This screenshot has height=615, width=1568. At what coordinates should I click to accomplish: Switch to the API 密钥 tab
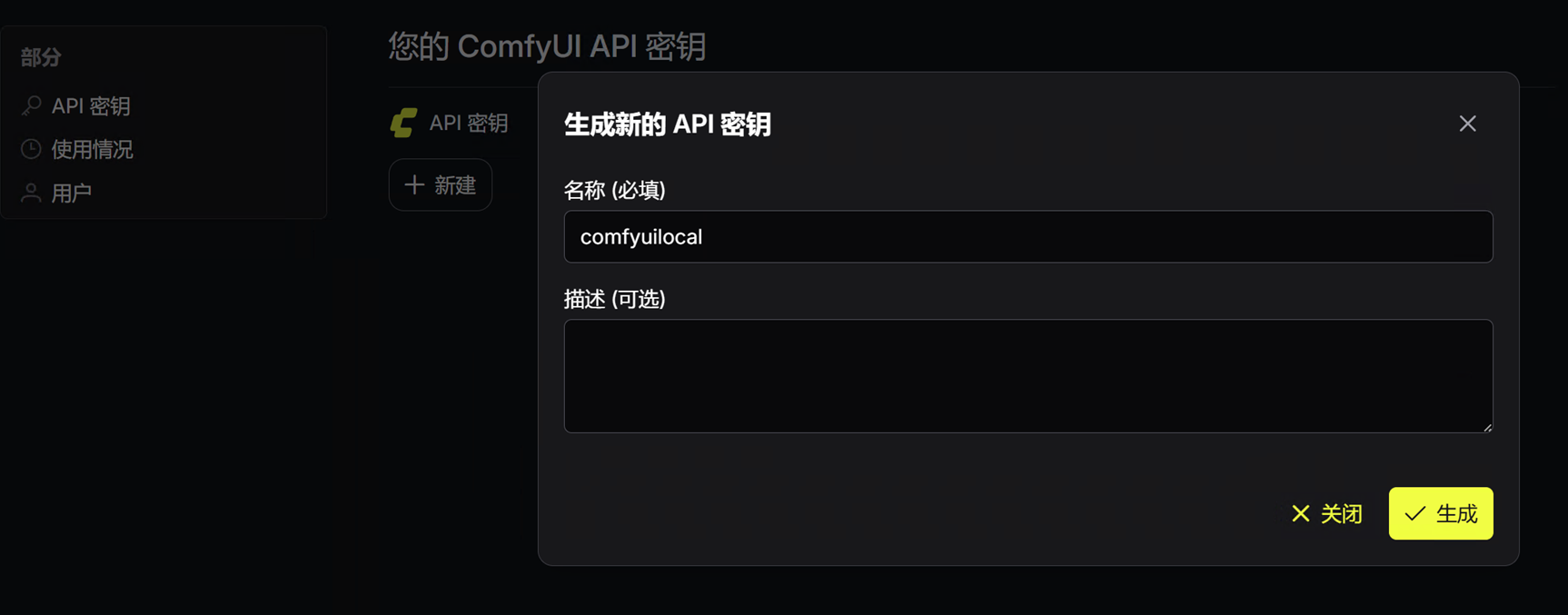pos(469,123)
